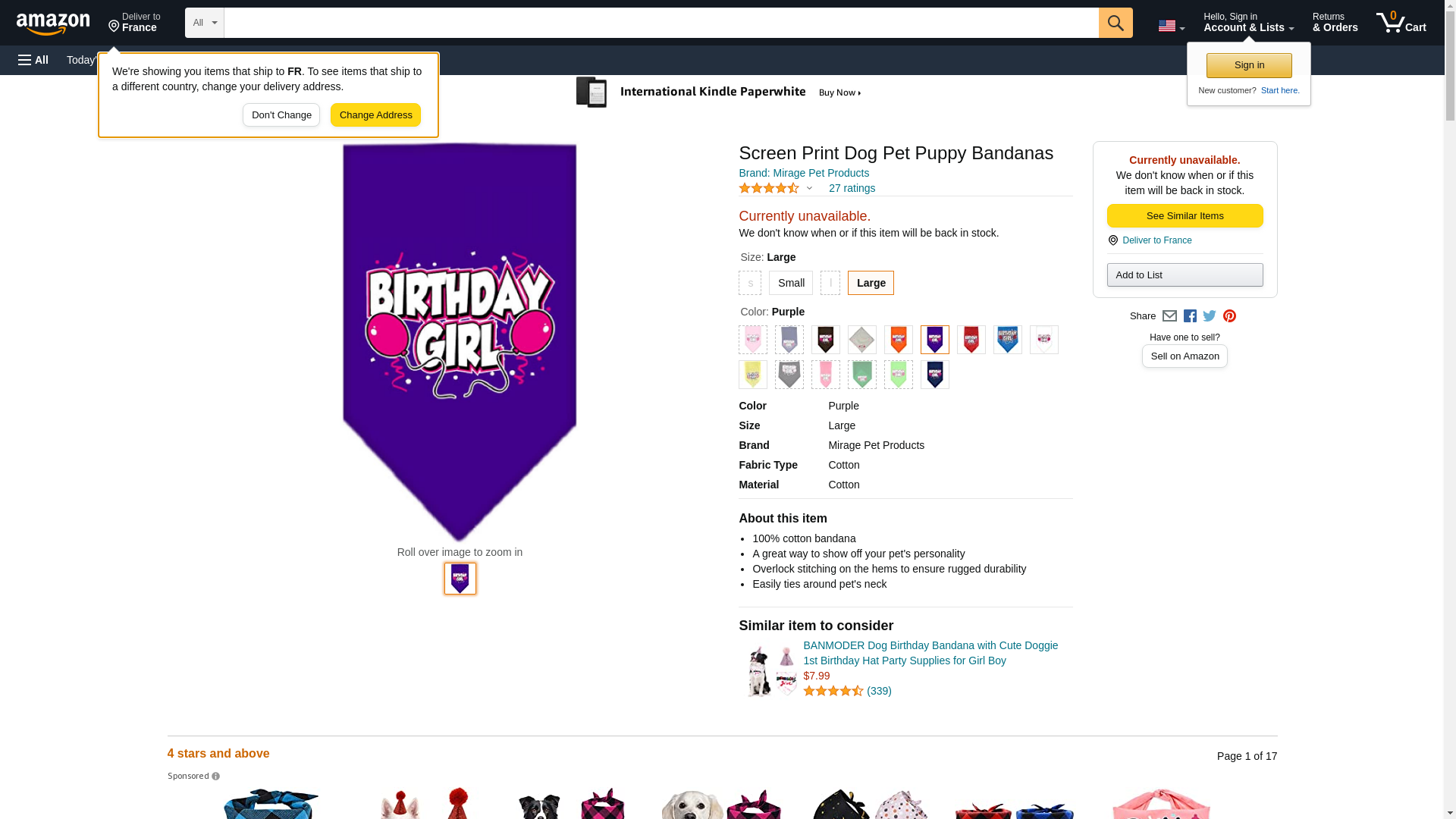The height and width of the screenshot is (819, 1456).
Task: Share on Facebook icon
Action: 1190,316
